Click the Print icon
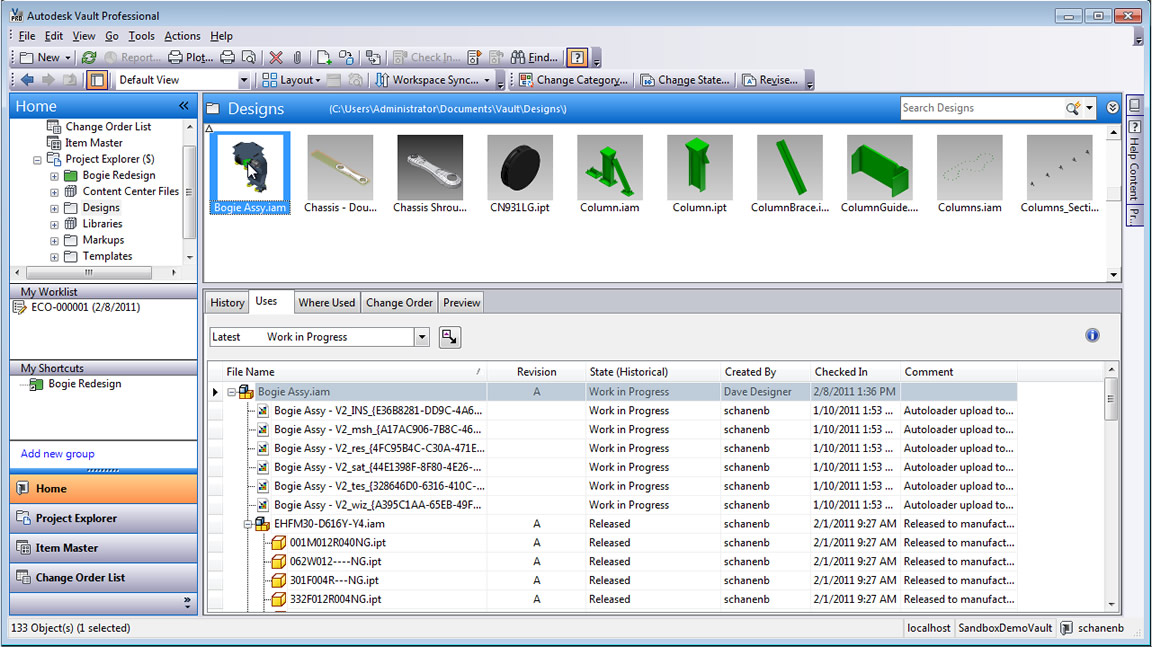 (x=228, y=57)
